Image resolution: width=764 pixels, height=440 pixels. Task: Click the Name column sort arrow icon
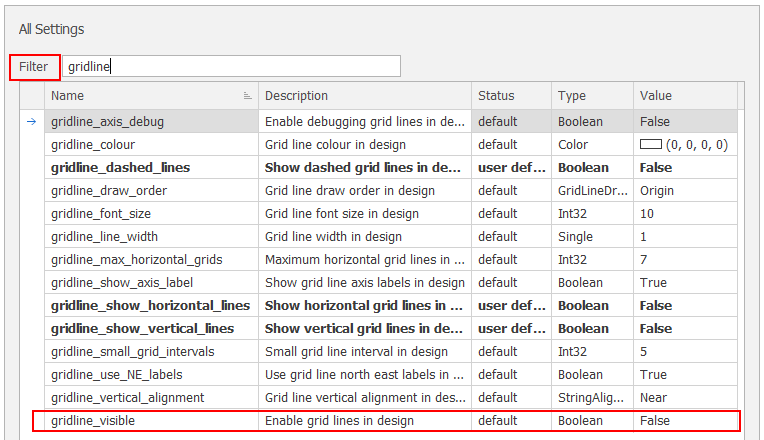[x=247, y=96]
